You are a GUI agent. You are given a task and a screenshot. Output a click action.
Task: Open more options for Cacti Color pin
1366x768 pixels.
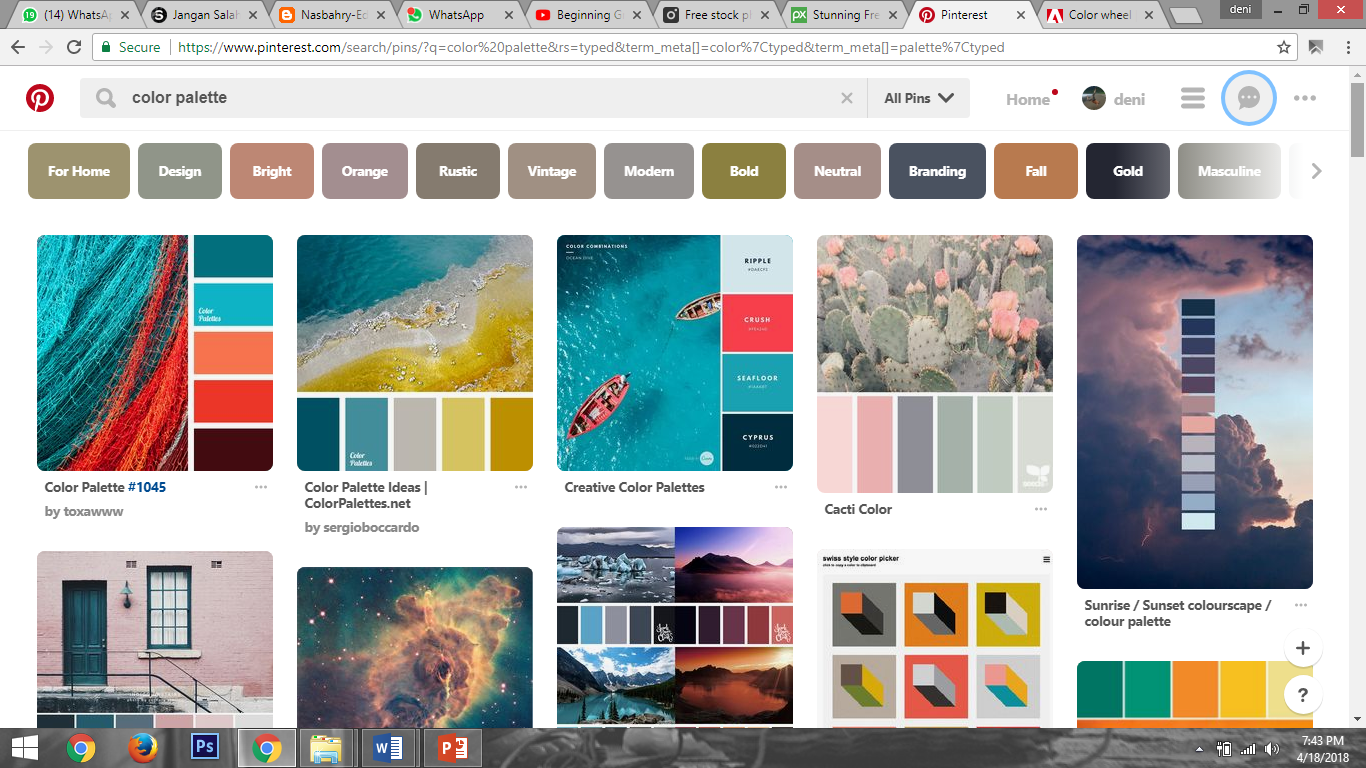1041,509
